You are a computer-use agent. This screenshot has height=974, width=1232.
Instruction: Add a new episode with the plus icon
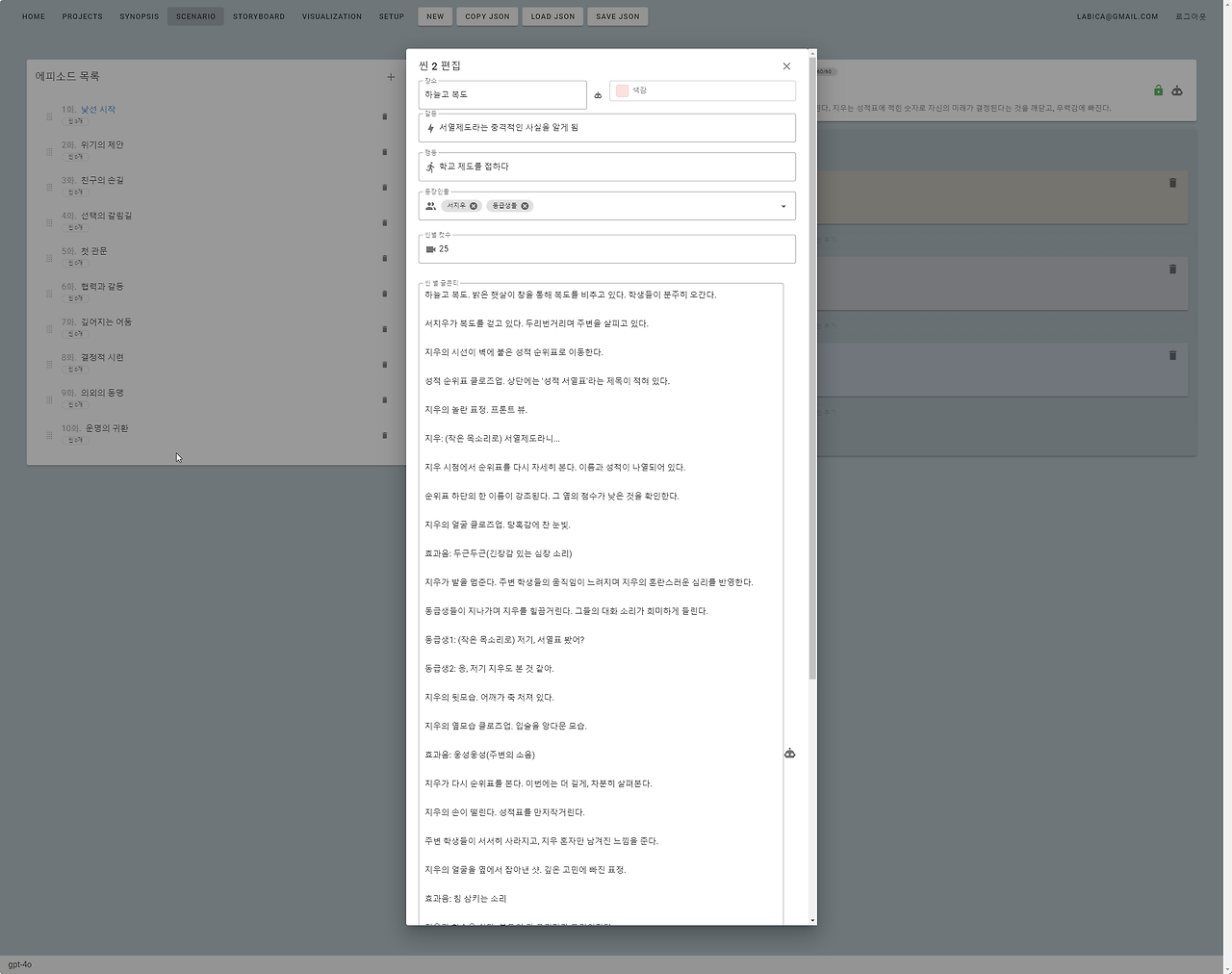click(x=391, y=77)
